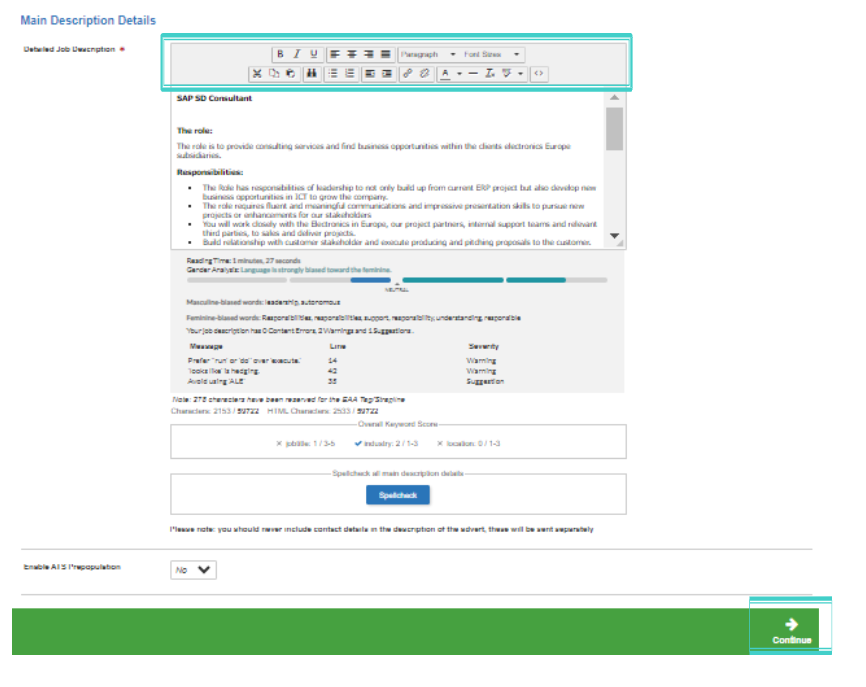
Task: Insert a horizontal line
Action: coord(473,73)
